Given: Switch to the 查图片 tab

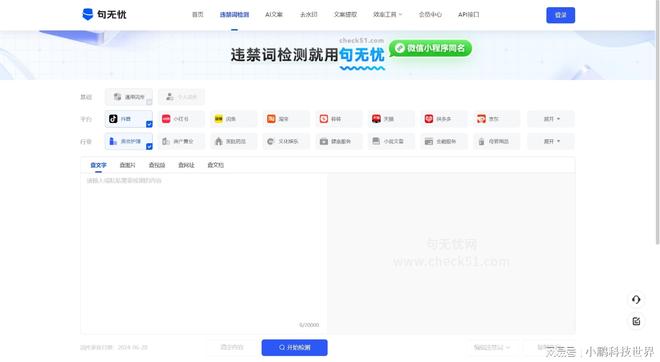Looking at the screenshot, I should [128, 165].
